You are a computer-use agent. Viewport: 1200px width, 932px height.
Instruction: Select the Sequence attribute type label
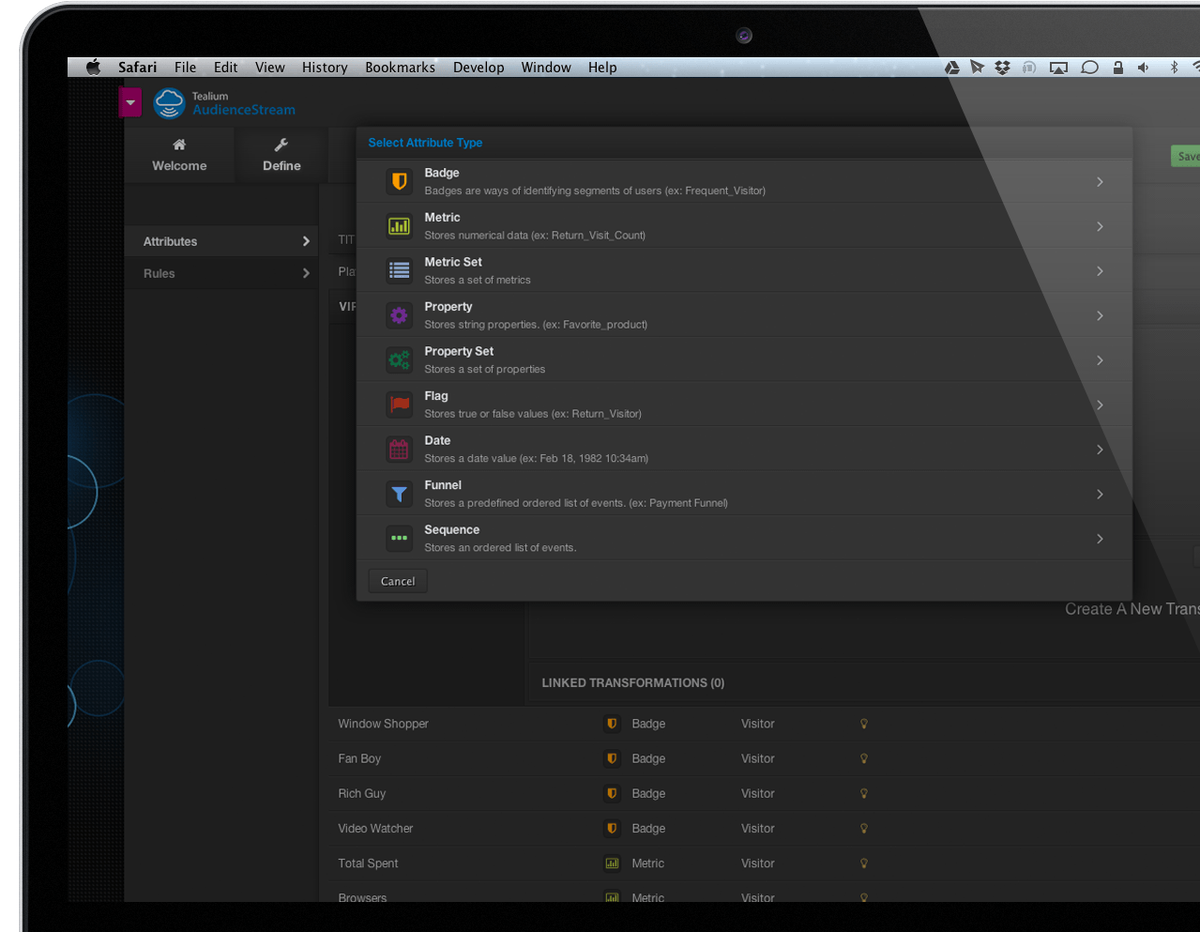click(x=452, y=530)
